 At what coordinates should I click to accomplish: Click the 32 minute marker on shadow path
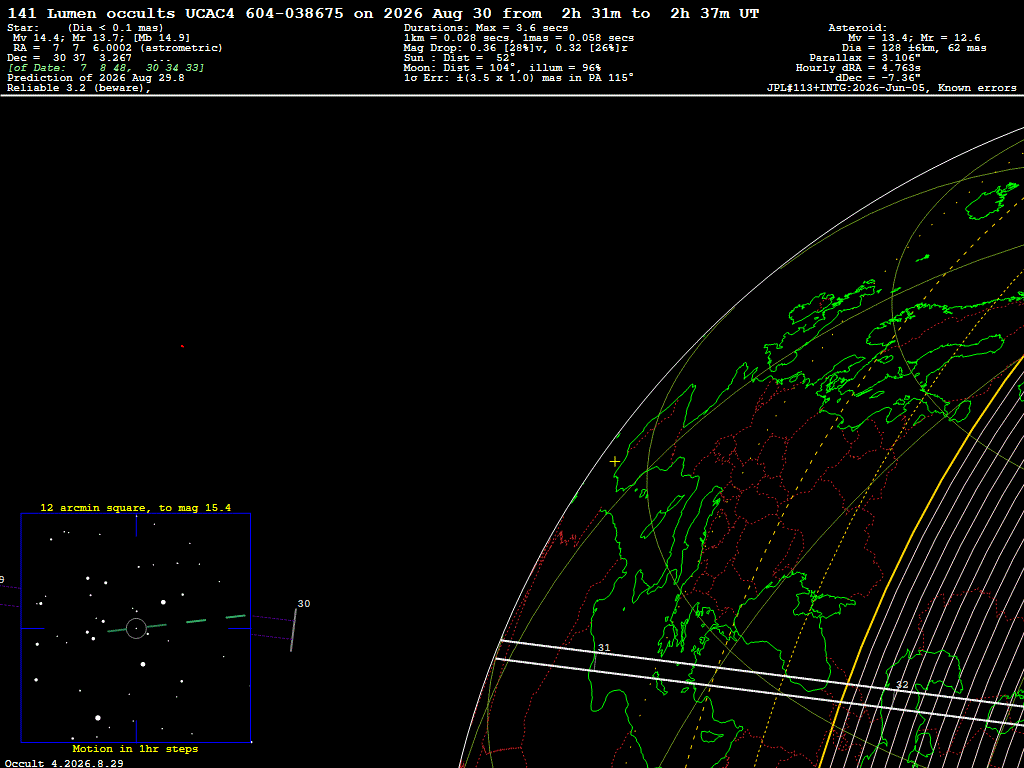(x=902, y=684)
